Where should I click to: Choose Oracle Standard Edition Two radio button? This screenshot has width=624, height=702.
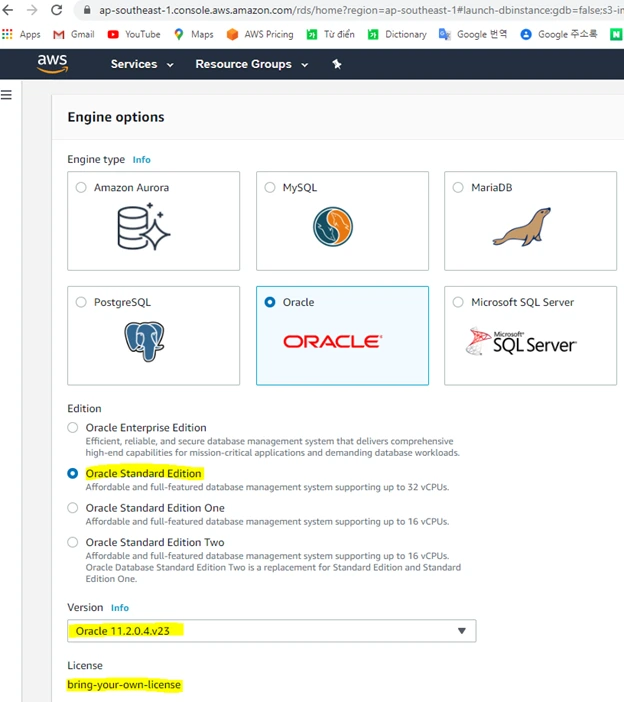coord(73,542)
